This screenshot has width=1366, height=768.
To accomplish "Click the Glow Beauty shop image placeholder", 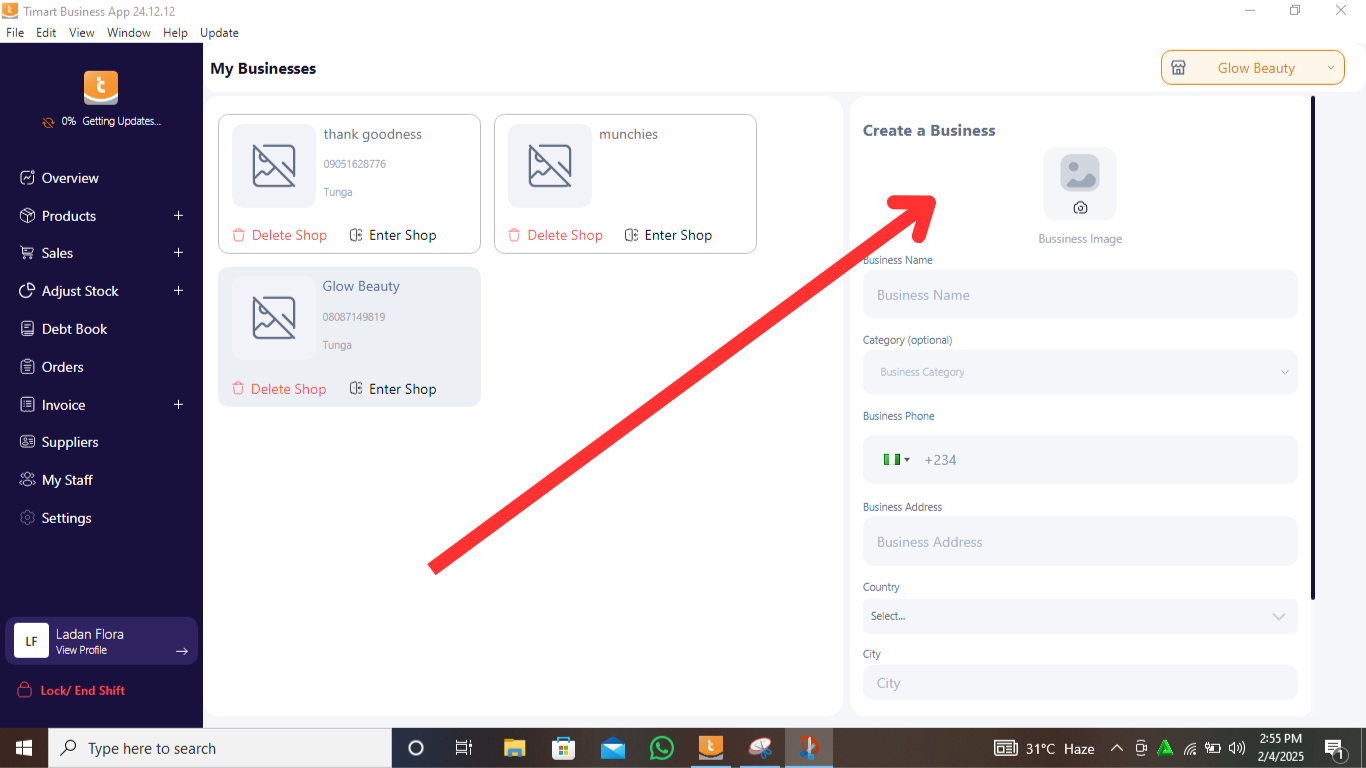I will click(274, 318).
